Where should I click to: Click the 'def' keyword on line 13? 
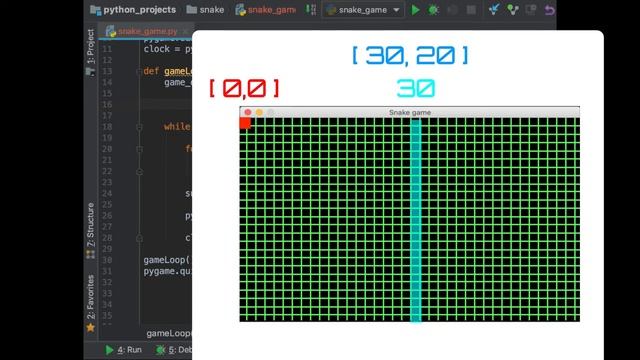point(151,71)
